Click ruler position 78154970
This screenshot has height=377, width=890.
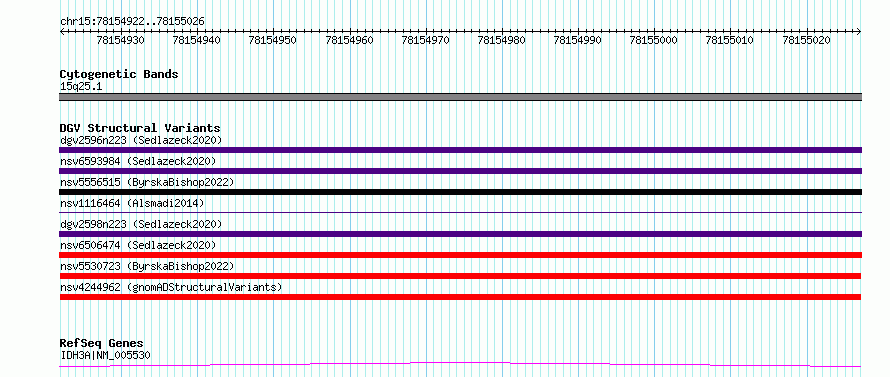[x=426, y=40]
